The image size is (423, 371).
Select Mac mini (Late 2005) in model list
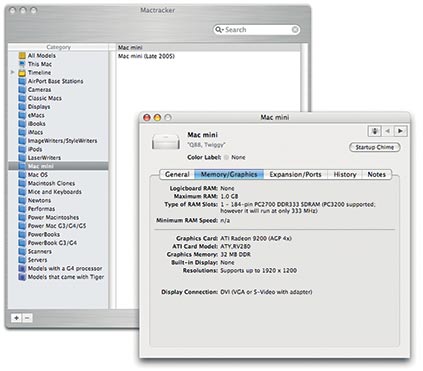point(146,56)
